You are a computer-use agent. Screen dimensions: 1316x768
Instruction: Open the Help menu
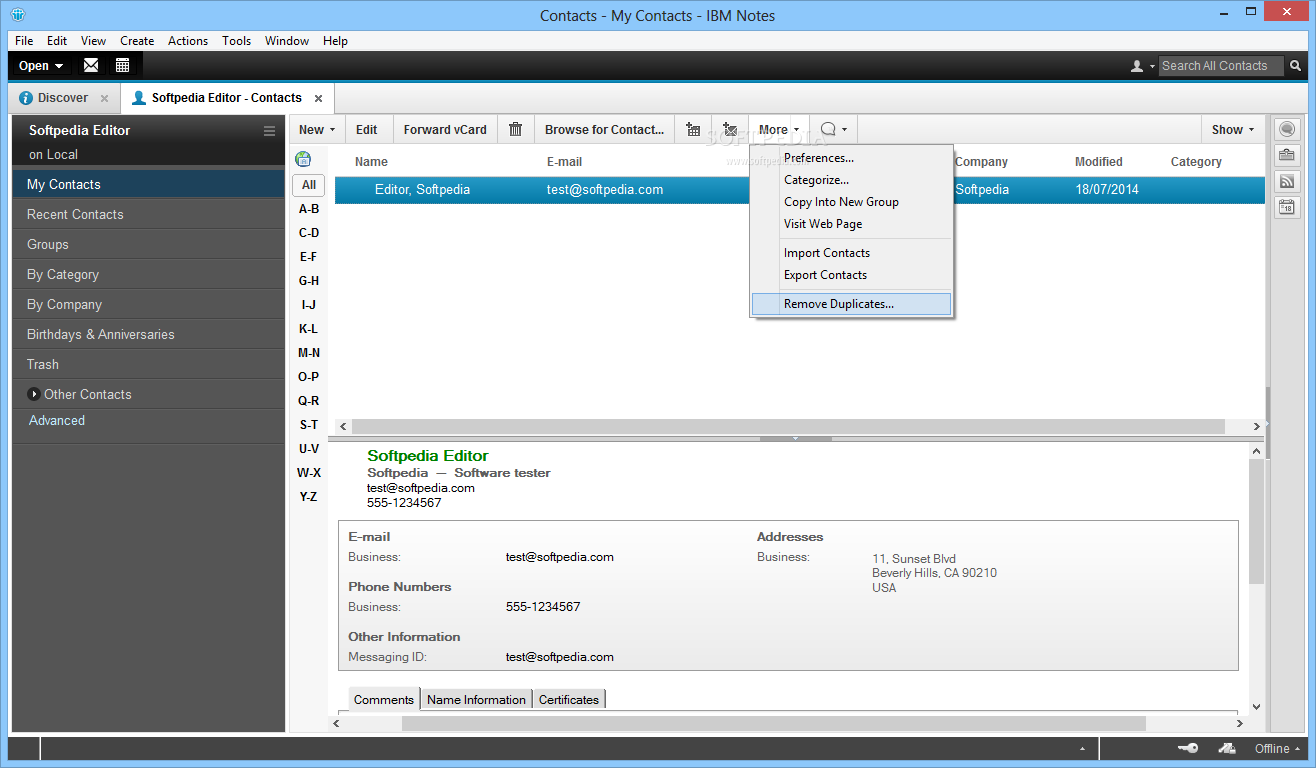(x=335, y=41)
